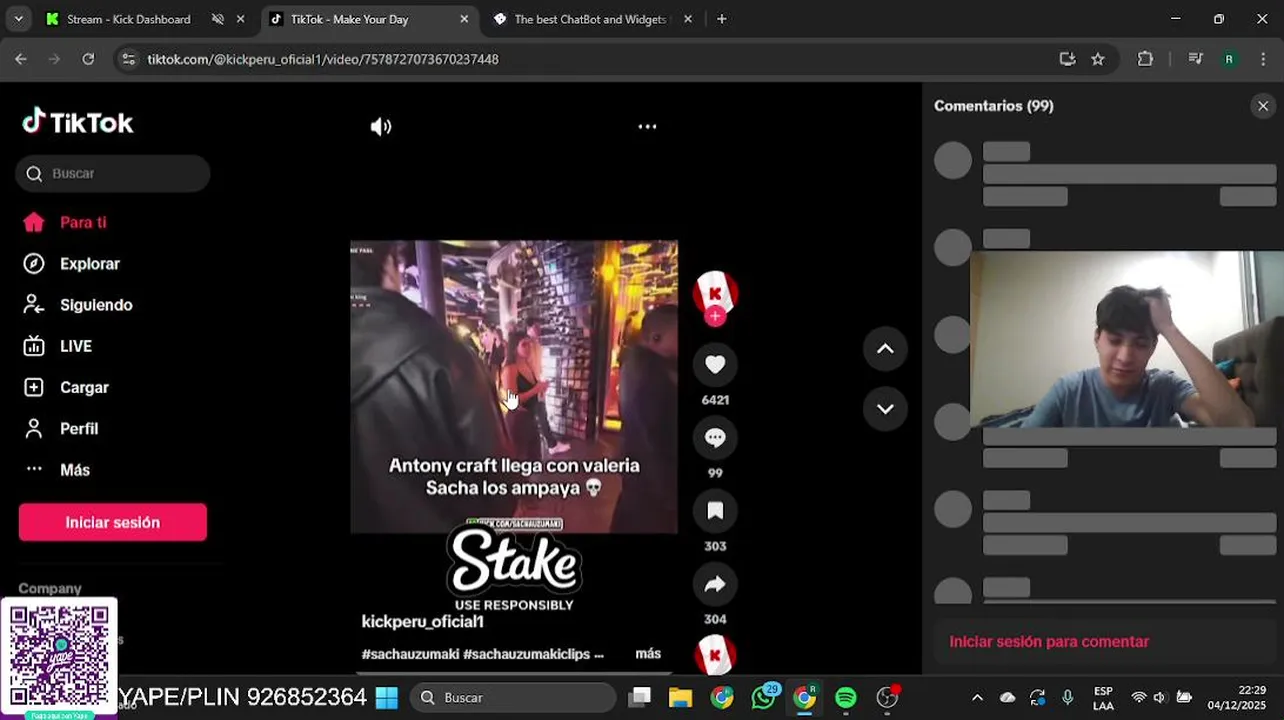The image size is (1284, 720).
Task: Click the microphone tray icon
Action: click(1067, 698)
